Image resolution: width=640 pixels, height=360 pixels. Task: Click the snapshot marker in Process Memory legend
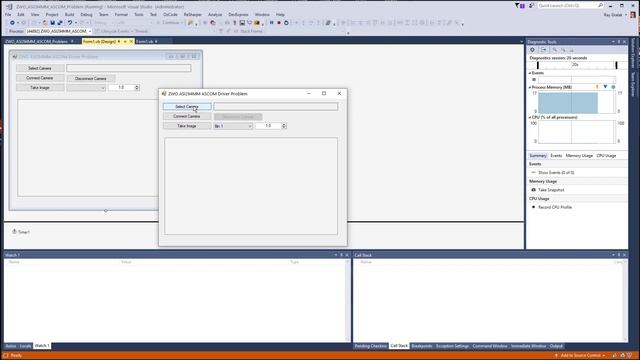[605, 87]
